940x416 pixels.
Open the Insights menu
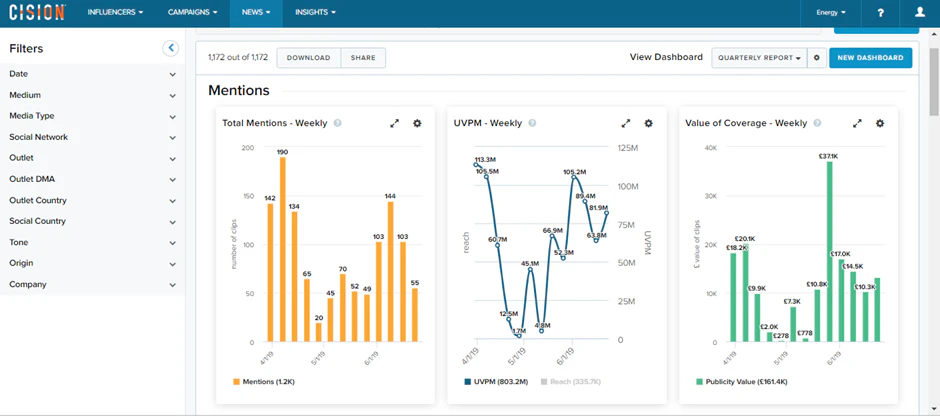(315, 13)
